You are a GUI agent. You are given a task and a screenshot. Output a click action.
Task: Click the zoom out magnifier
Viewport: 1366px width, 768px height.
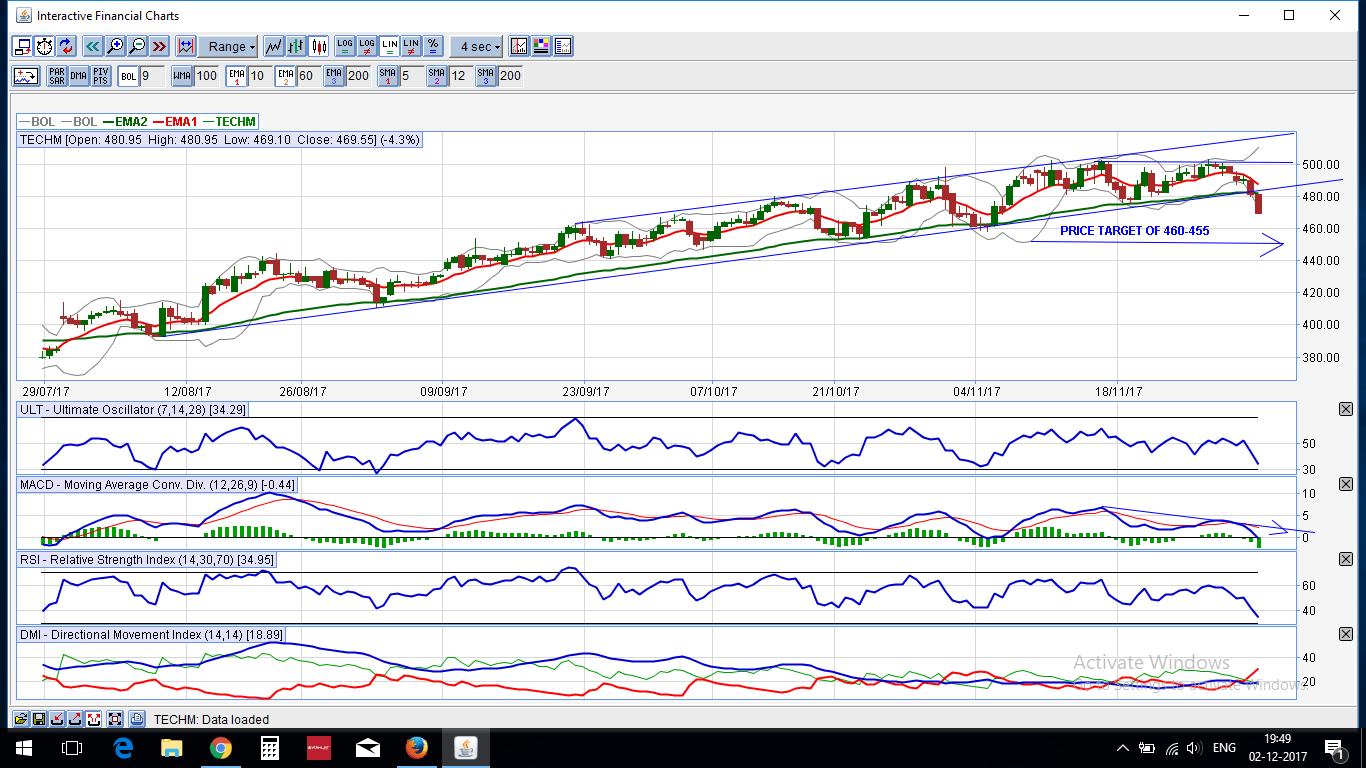tap(137, 46)
